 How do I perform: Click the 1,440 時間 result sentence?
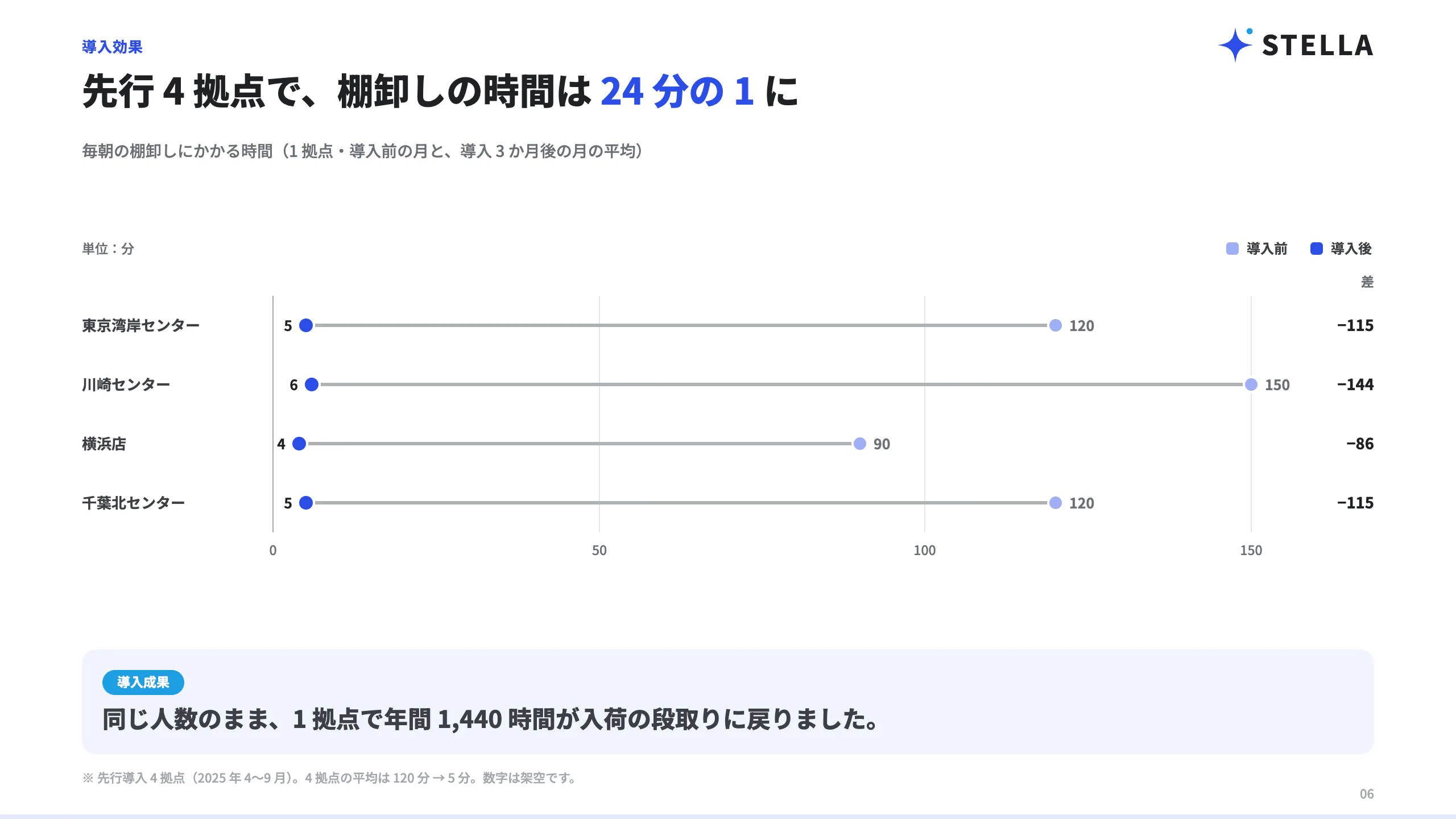click(491, 719)
